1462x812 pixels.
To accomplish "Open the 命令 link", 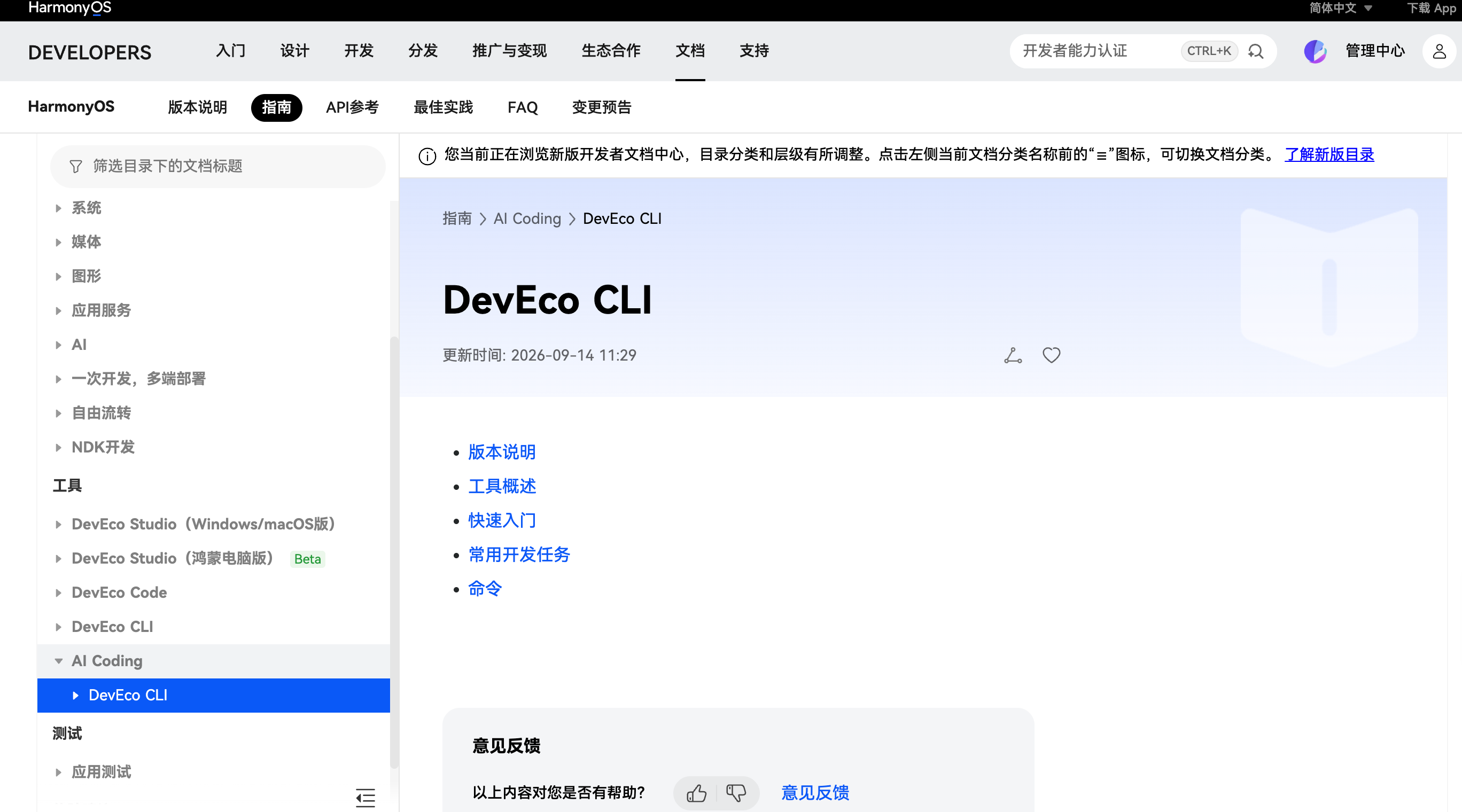I will coord(485,588).
